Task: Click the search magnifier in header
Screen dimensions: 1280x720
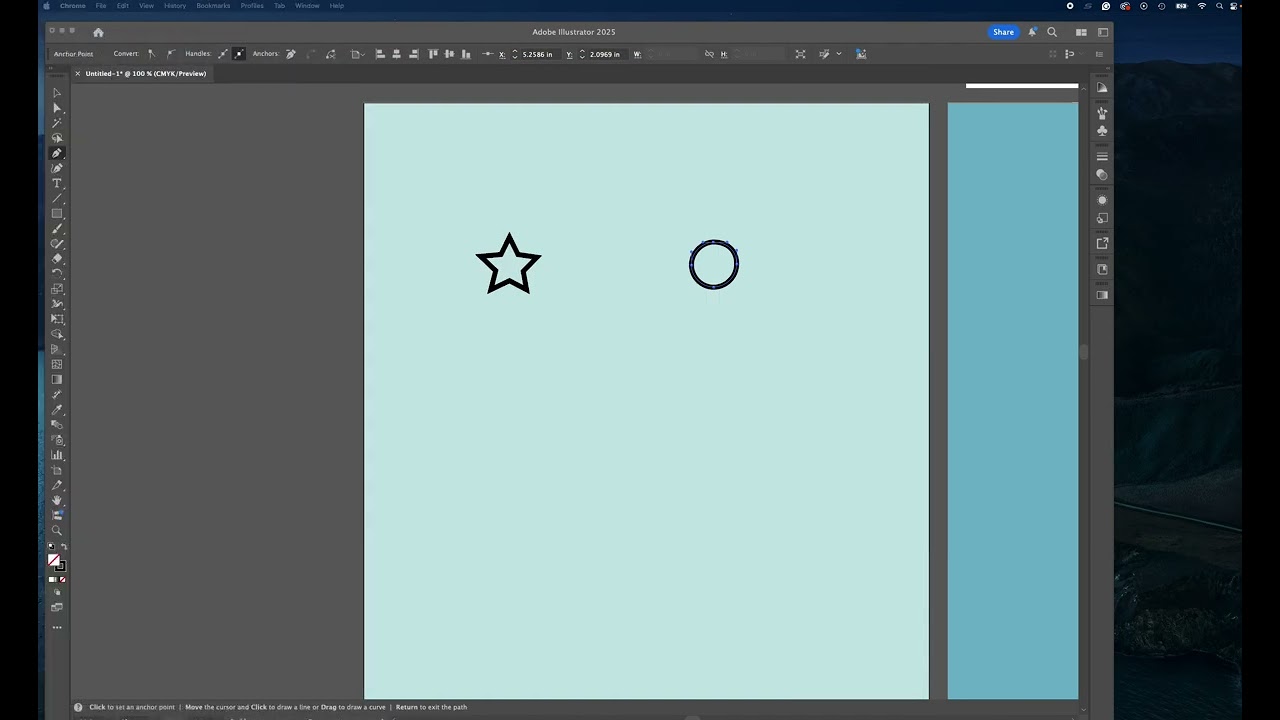Action: pos(1052,32)
